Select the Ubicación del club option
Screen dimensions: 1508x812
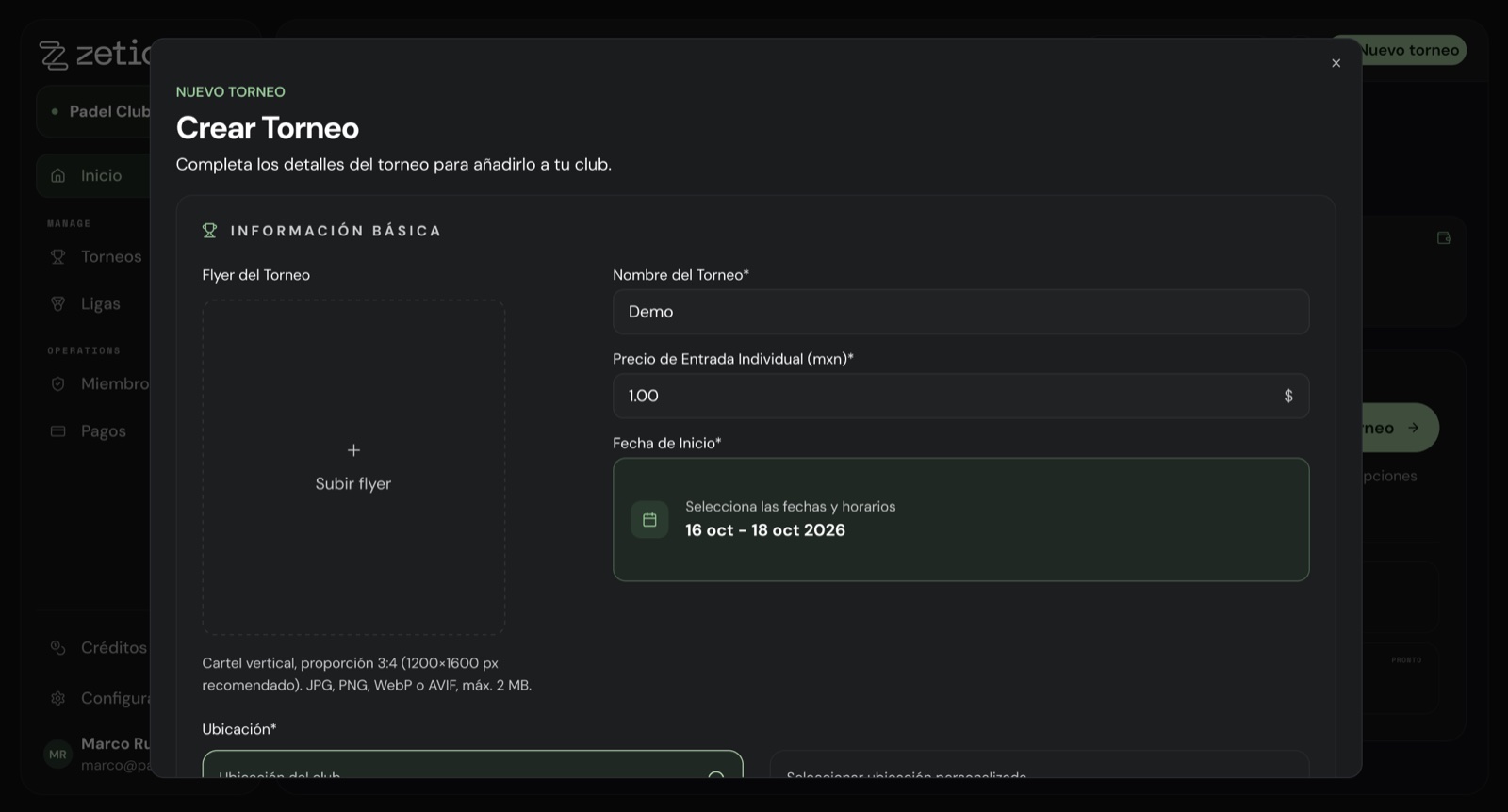click(x=472, y=764)
